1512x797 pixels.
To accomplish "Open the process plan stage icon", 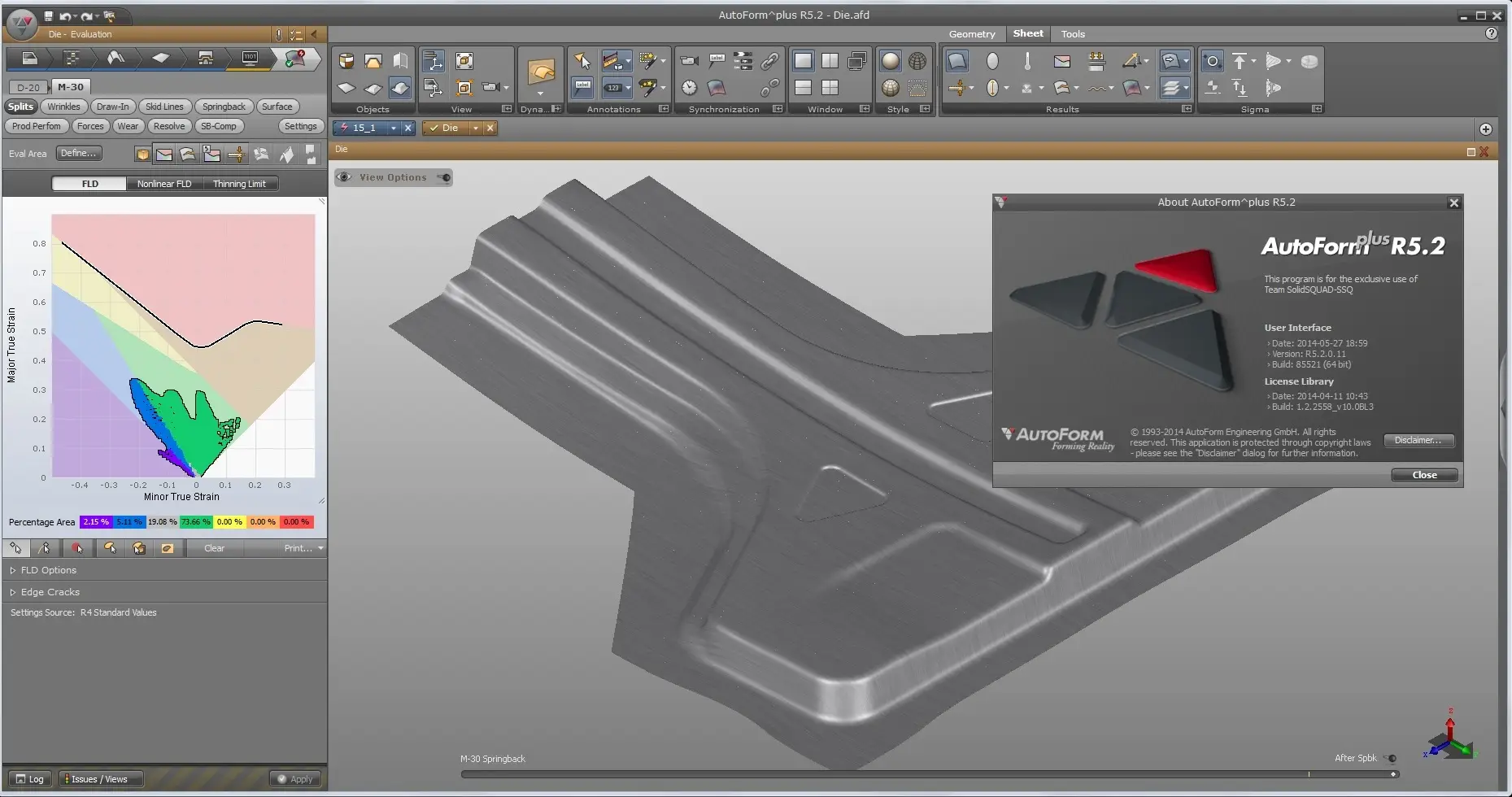I will 72,58.
